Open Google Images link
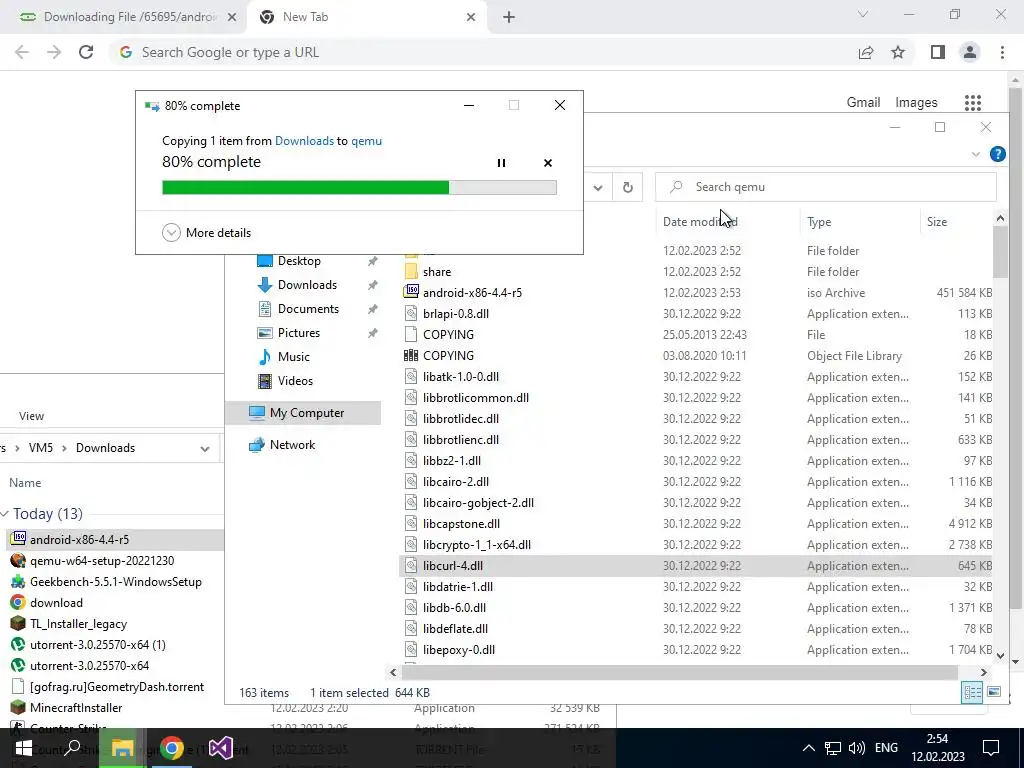The width and height of the screenshot is (1024, 768). [916, 103]
